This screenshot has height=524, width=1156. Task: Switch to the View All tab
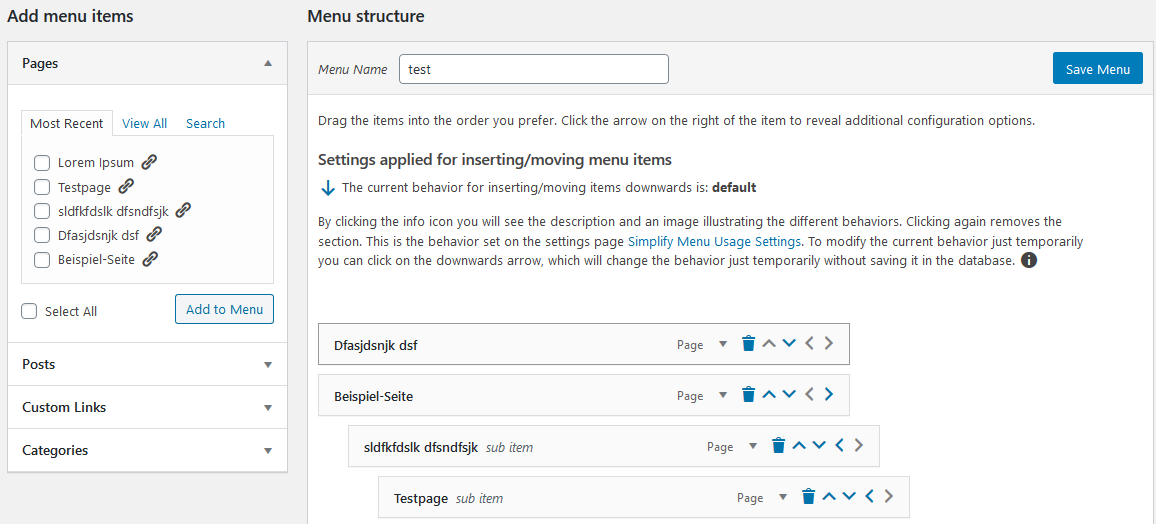click(x=145, y=124)
